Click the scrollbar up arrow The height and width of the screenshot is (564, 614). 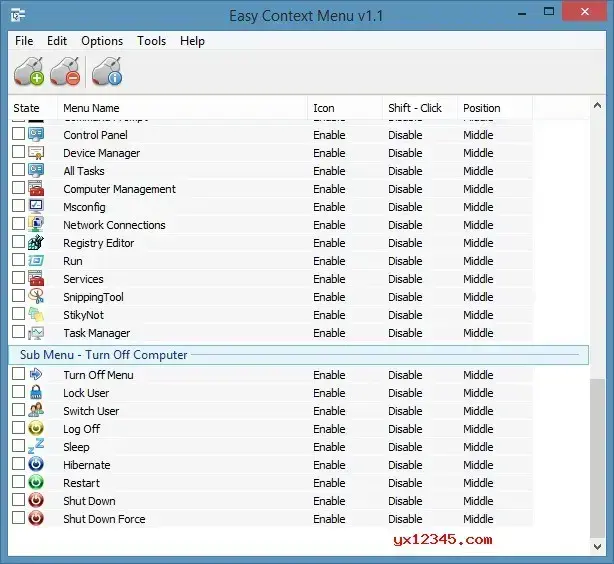pyautogui.click(x=597, y=105)
